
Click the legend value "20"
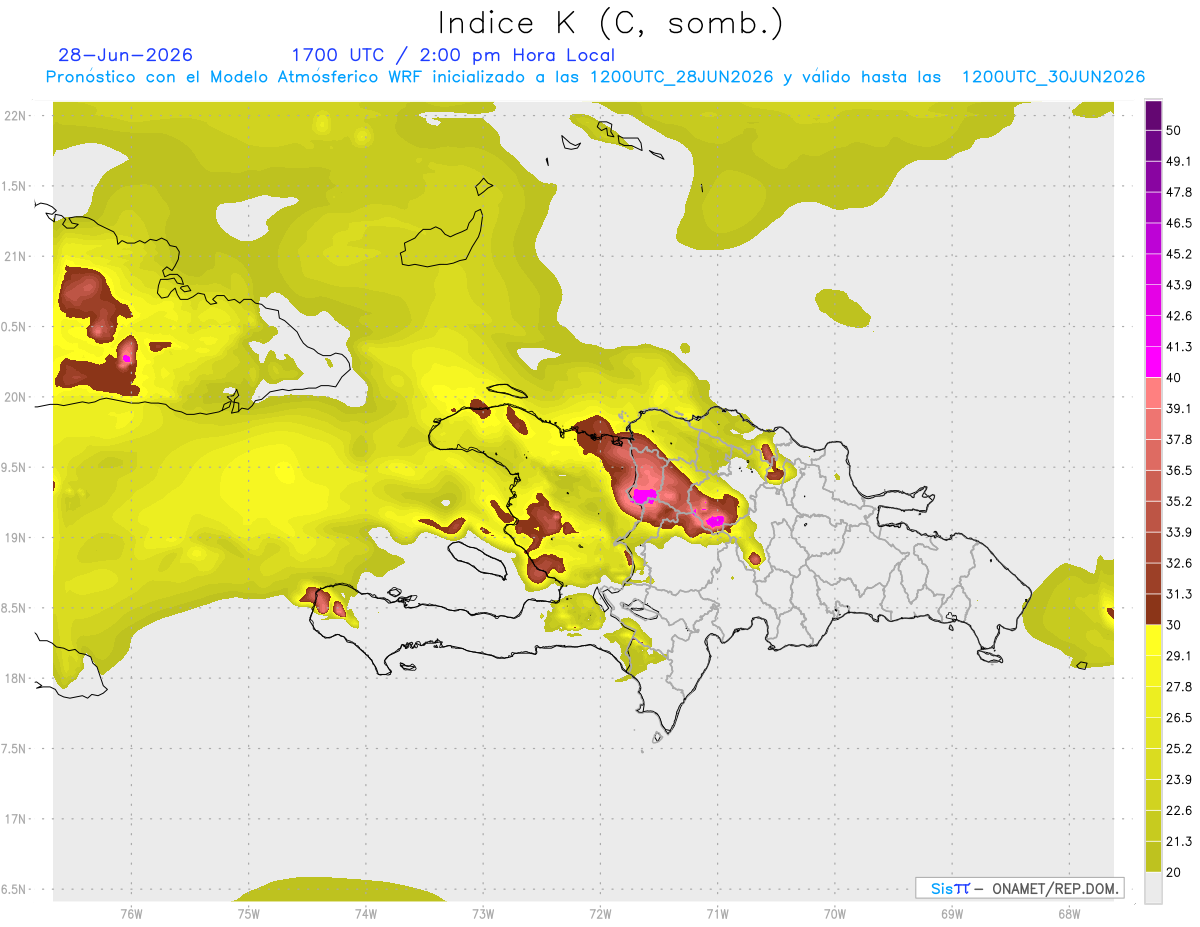tap(1174, 873)
